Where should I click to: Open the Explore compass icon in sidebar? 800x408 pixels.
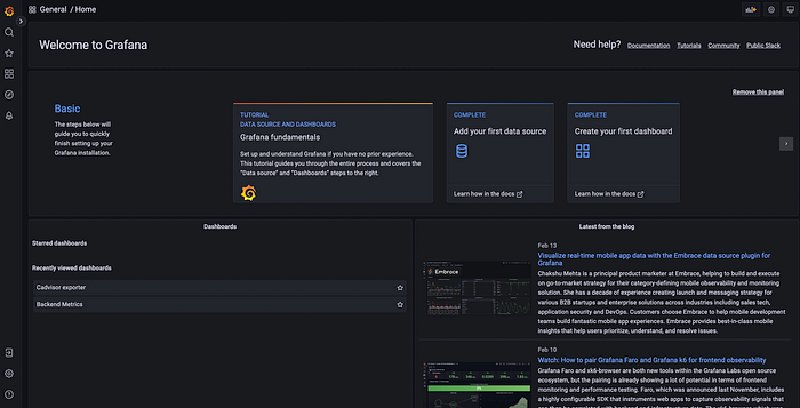(9, 95)
